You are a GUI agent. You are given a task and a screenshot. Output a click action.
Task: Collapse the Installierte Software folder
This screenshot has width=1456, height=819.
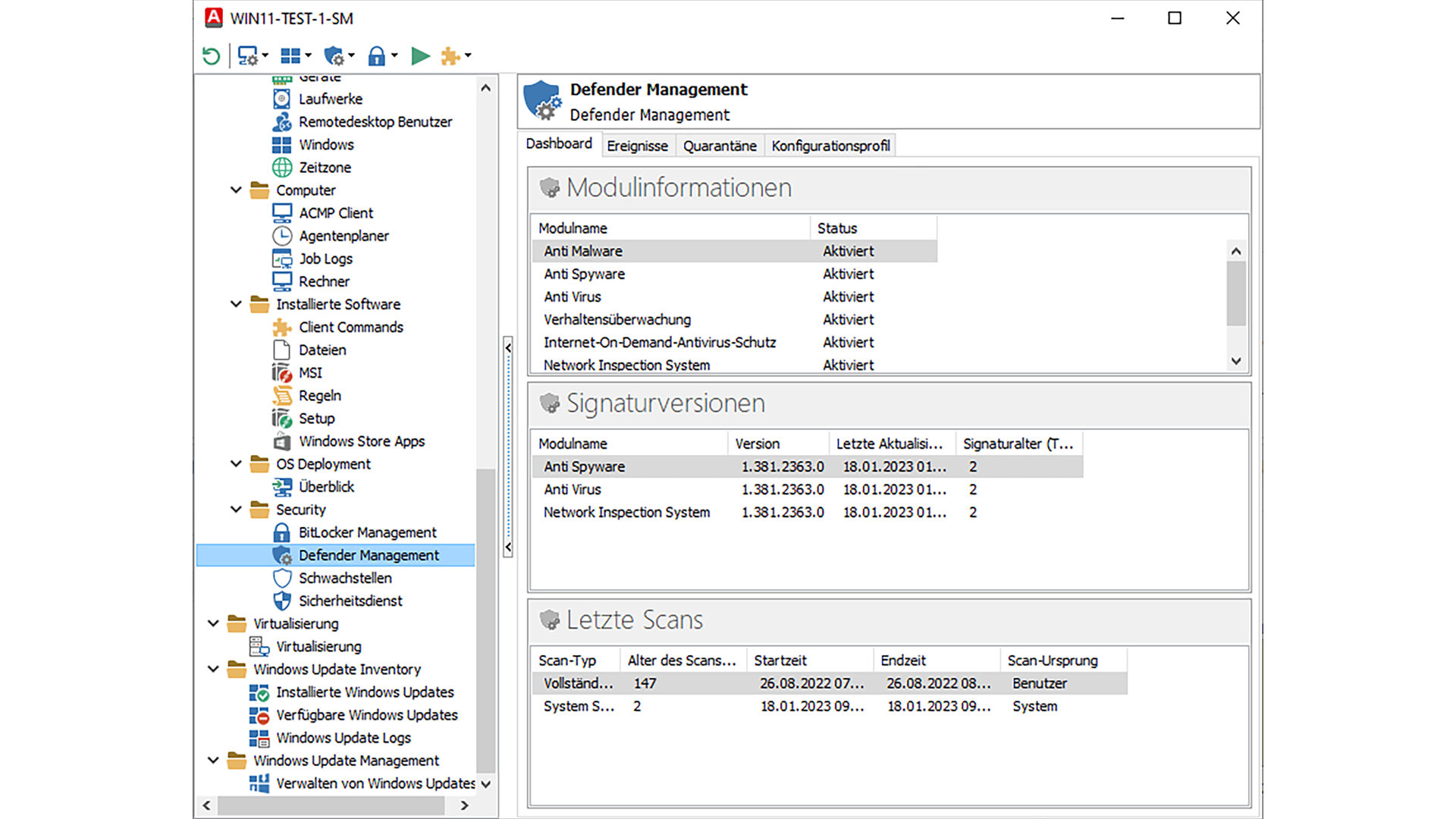[236, 304]
